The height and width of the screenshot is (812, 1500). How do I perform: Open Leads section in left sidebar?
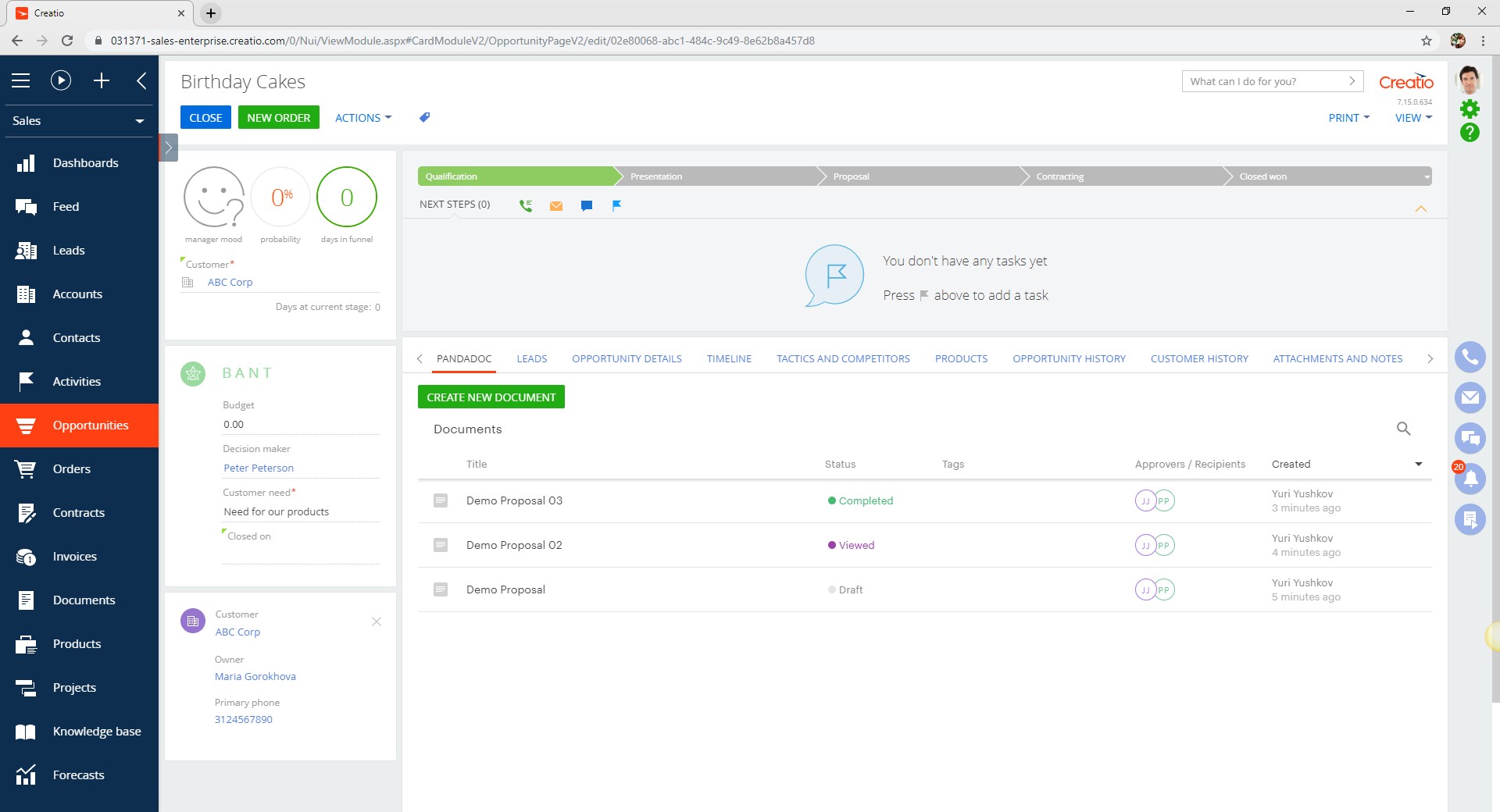click(x=69, y=251)
